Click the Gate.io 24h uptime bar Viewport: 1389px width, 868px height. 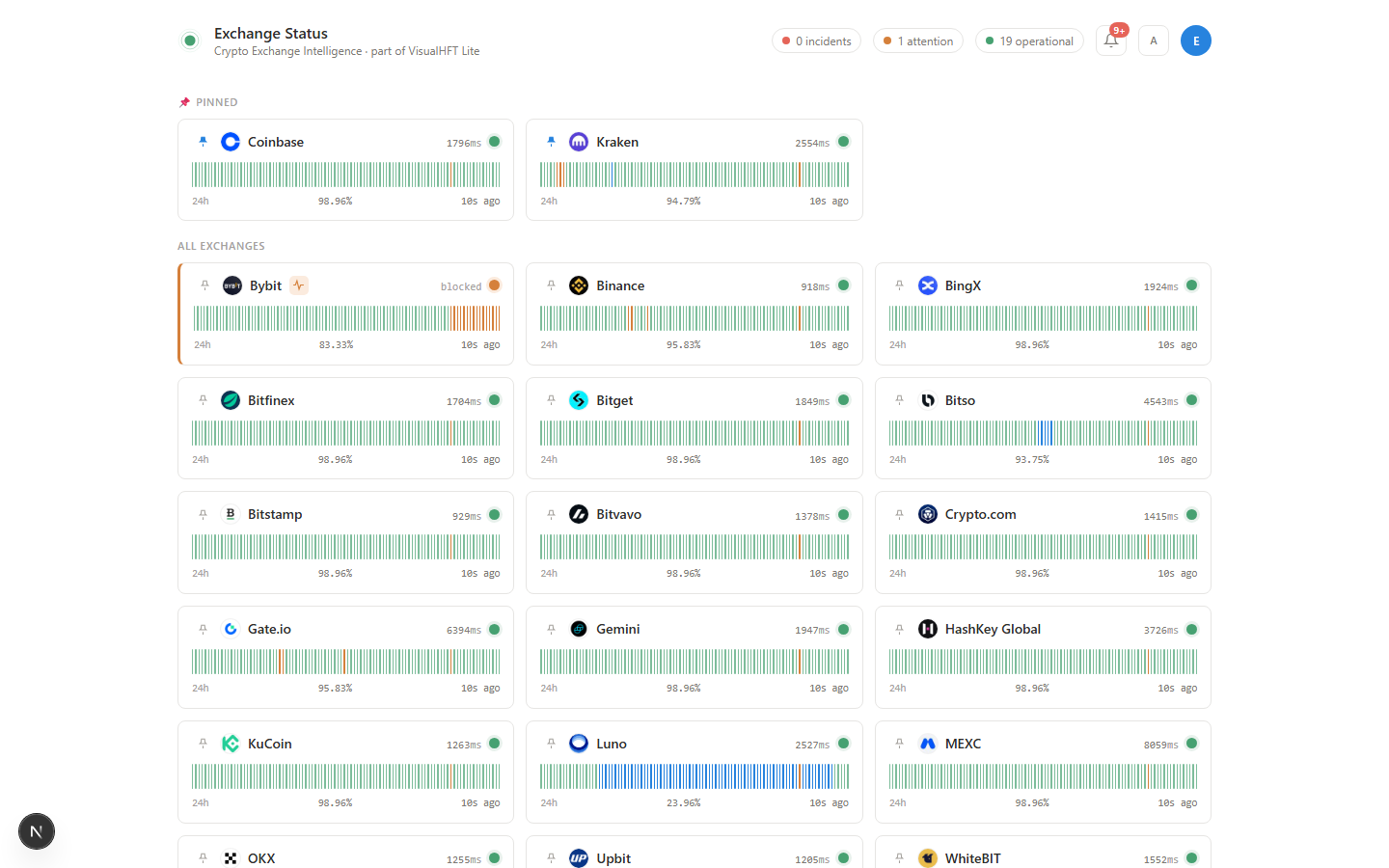click(346, 662)
